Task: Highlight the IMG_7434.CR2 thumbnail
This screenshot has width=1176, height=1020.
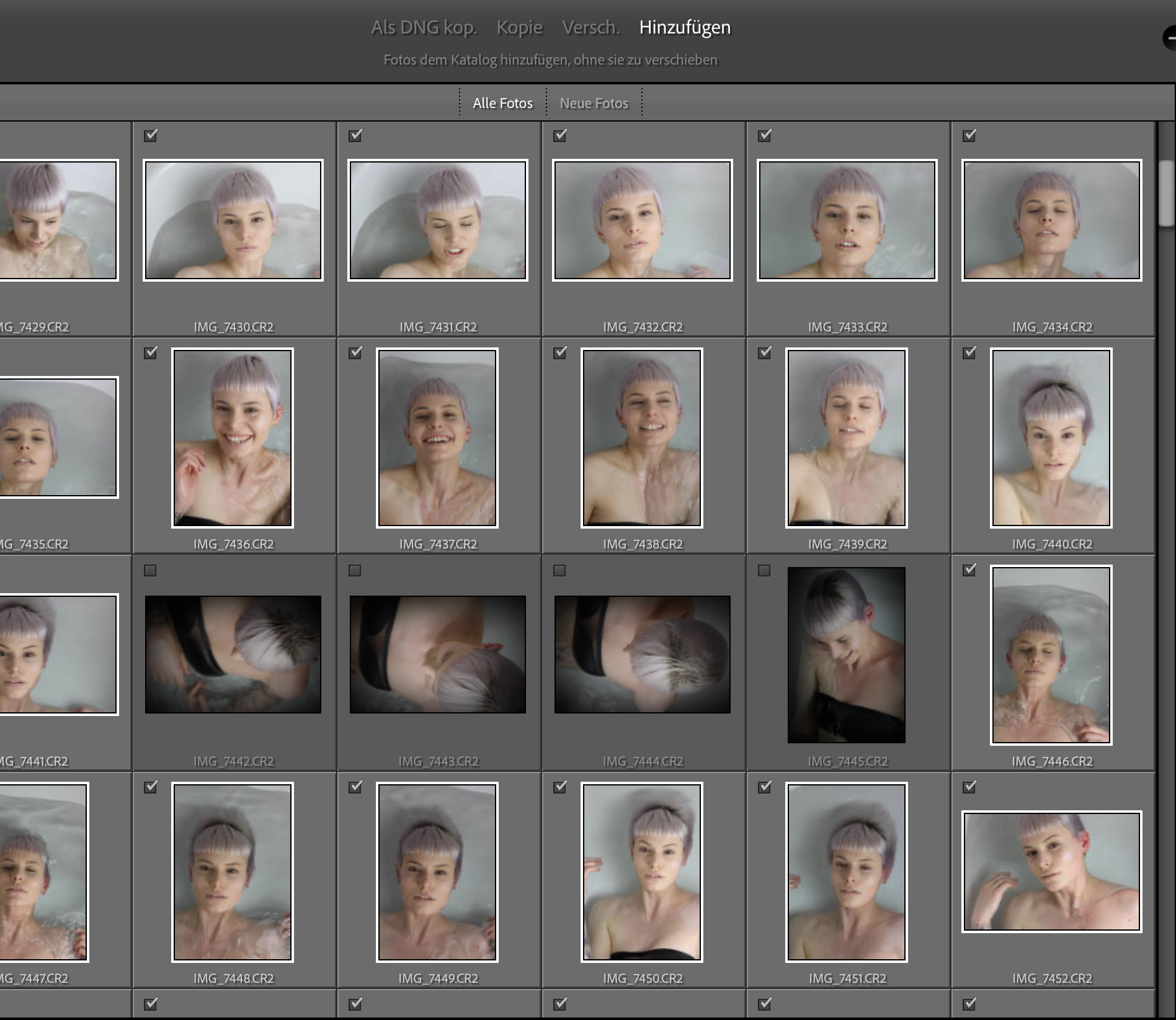Action: coord(1052,220)
